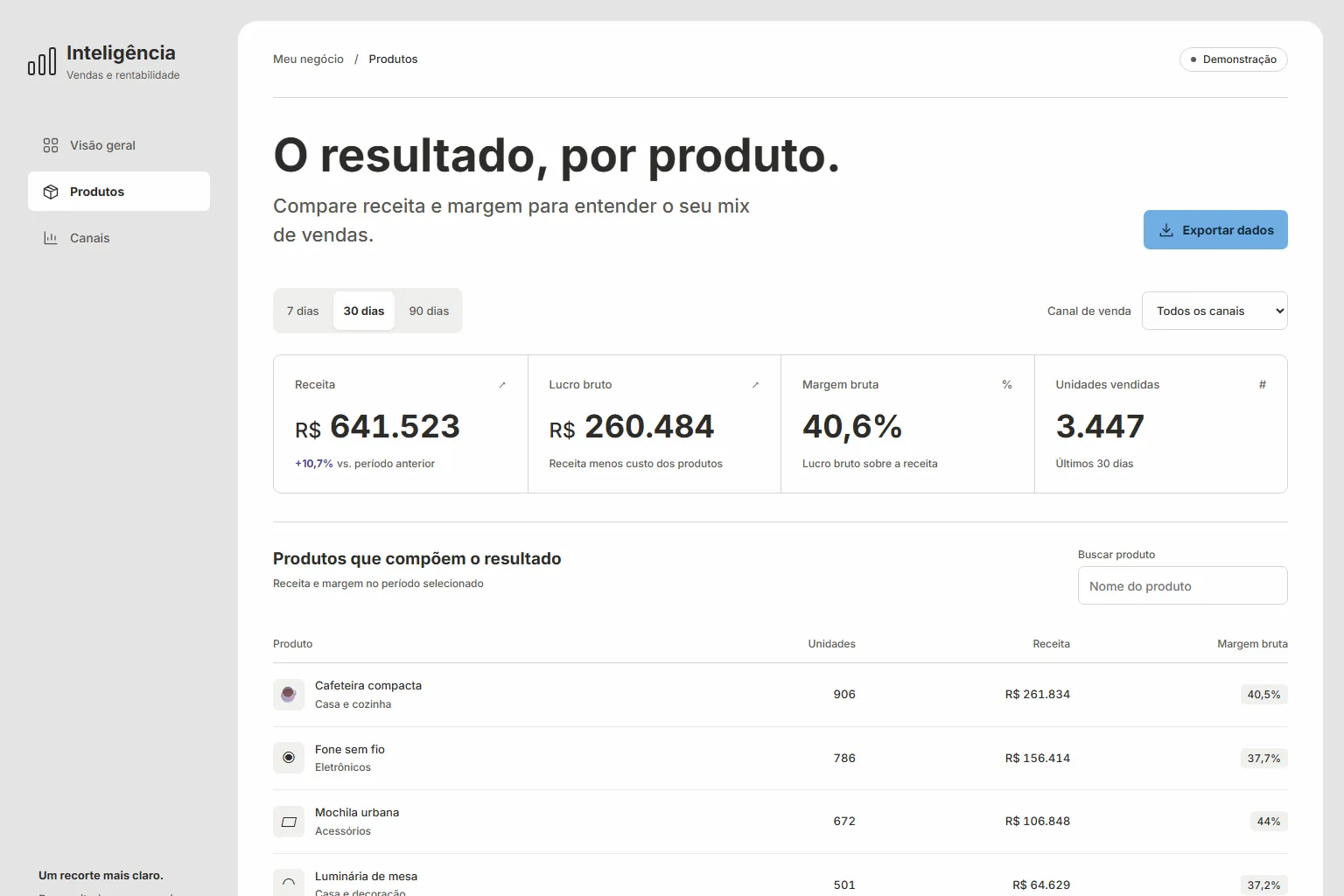Click the +10,7% change indicator
The image size is (1344, 896).
pyautogui.click(x=314, y=464)
